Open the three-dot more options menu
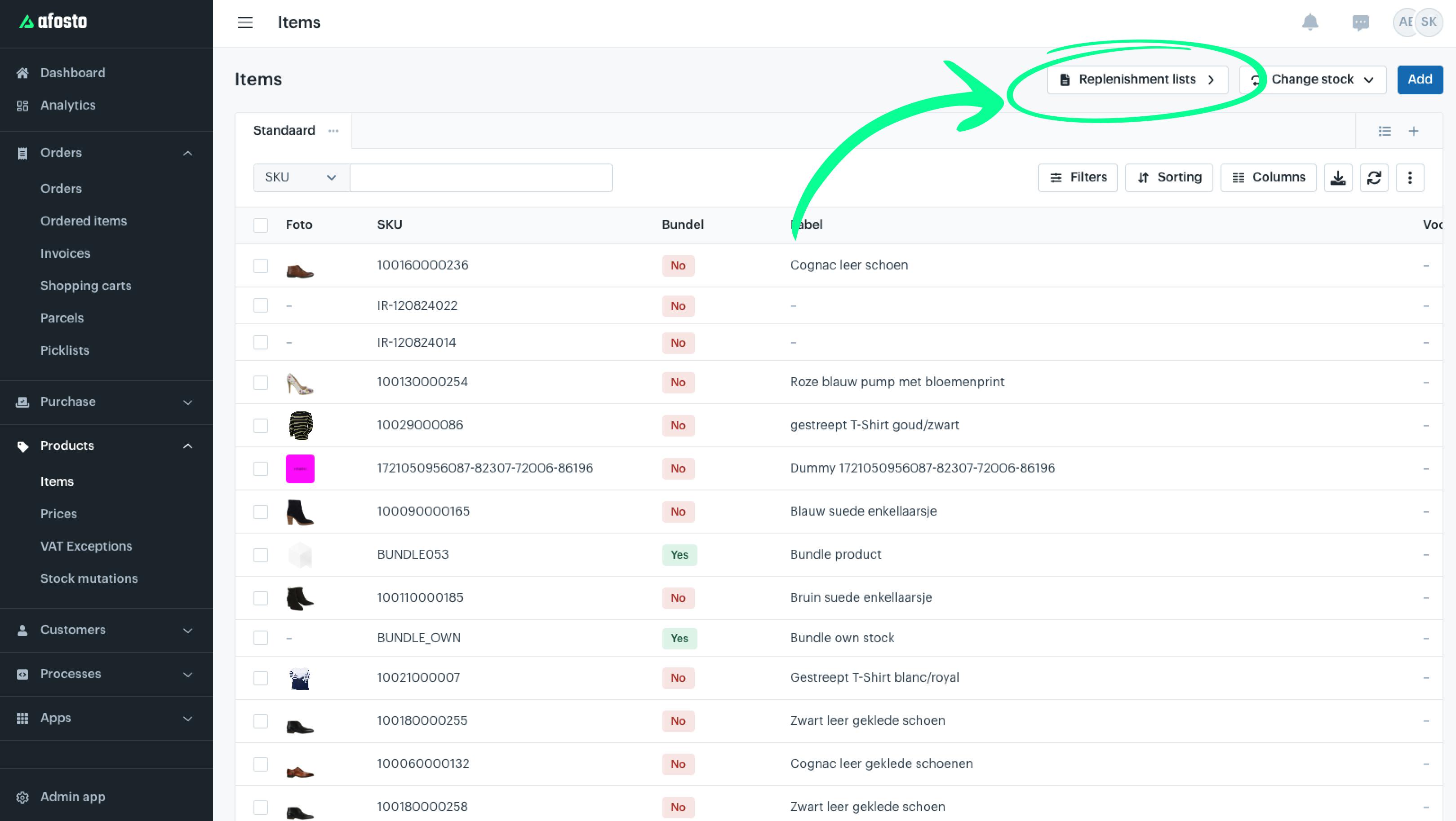Viewport: 1456px width, 821px height. pos(1410,178)
